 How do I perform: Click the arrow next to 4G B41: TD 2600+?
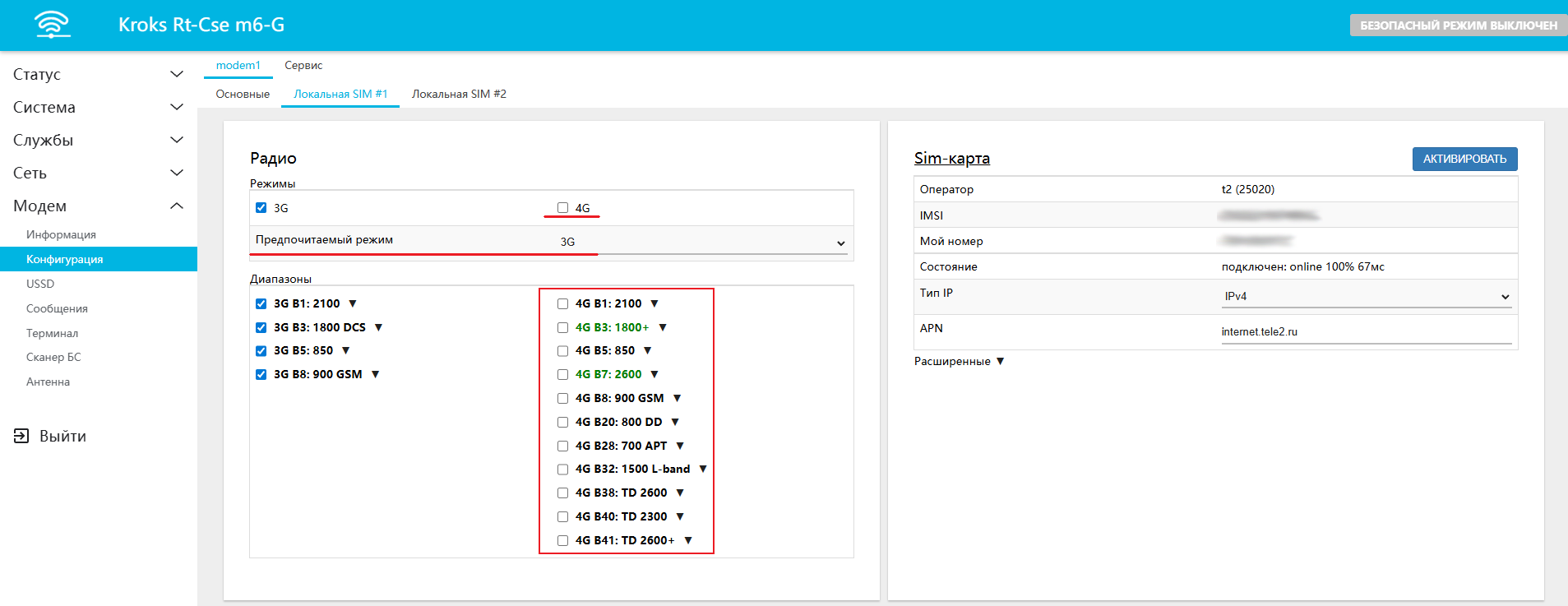[x=688, y=540]
